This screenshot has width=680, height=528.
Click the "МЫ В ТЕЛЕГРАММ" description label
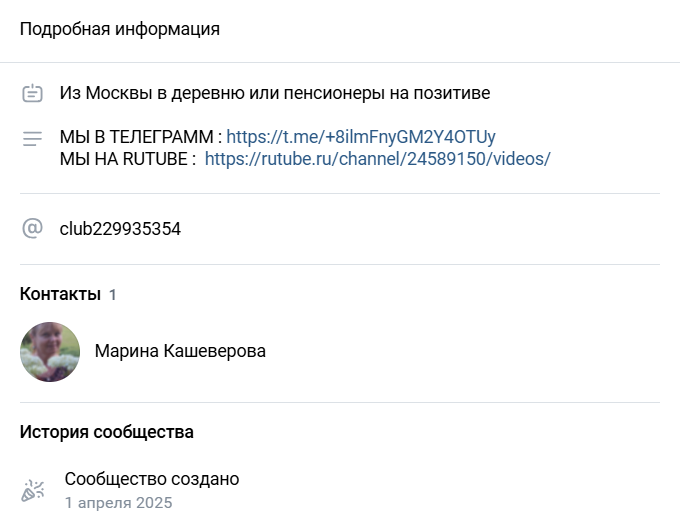coord(140,136)
